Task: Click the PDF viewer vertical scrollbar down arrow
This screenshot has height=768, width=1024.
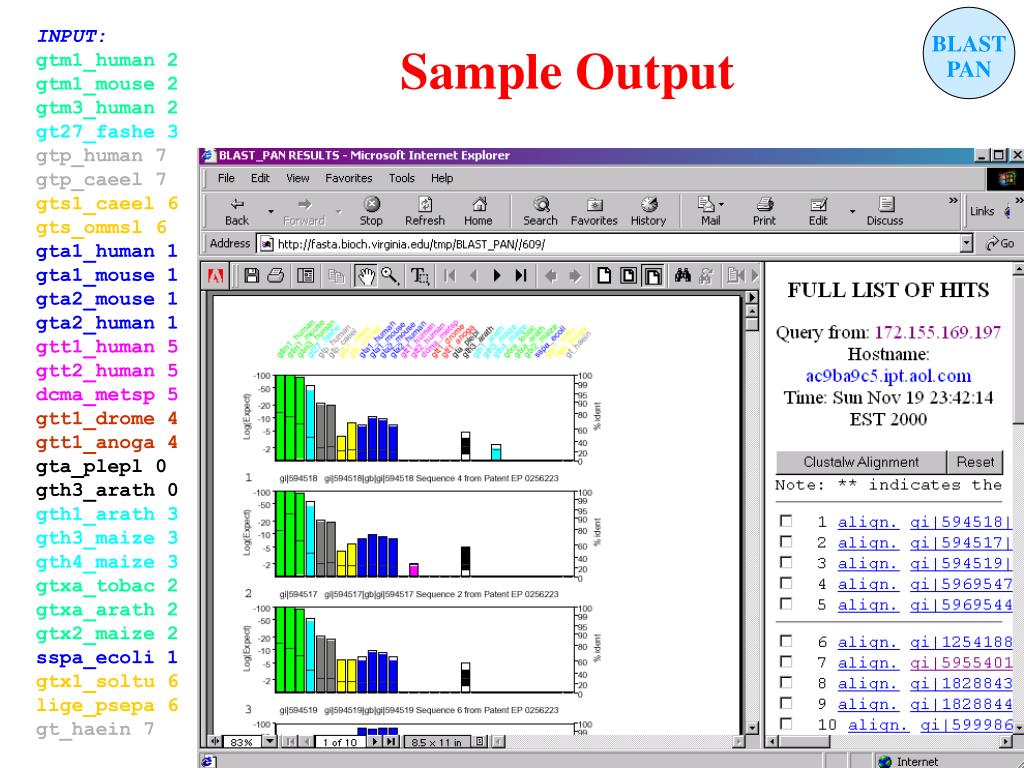Action: pyautogui.click(x=752, y=728)
